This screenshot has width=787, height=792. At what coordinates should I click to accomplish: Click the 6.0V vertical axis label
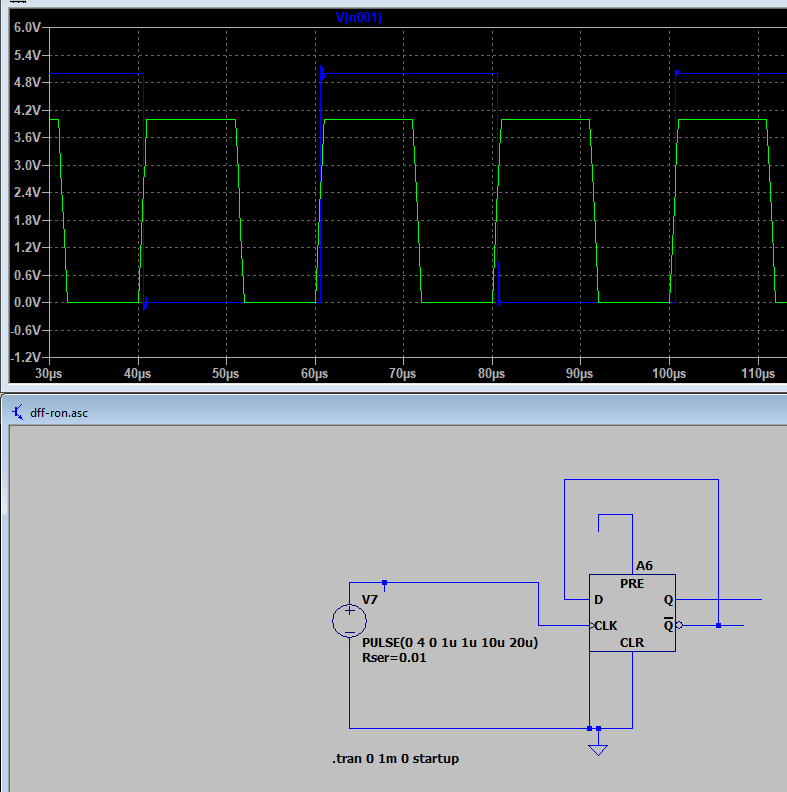coord(27,27)
